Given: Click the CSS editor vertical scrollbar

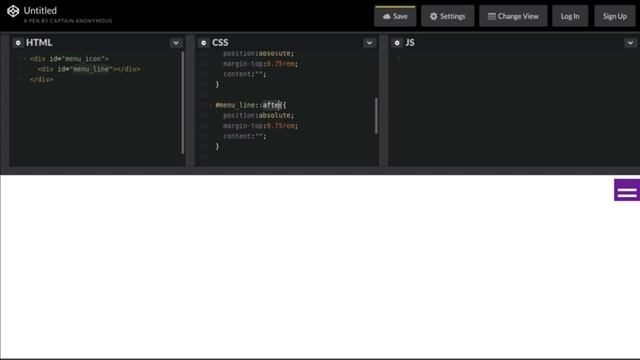Looking at the screenshot, I should 376,116.
